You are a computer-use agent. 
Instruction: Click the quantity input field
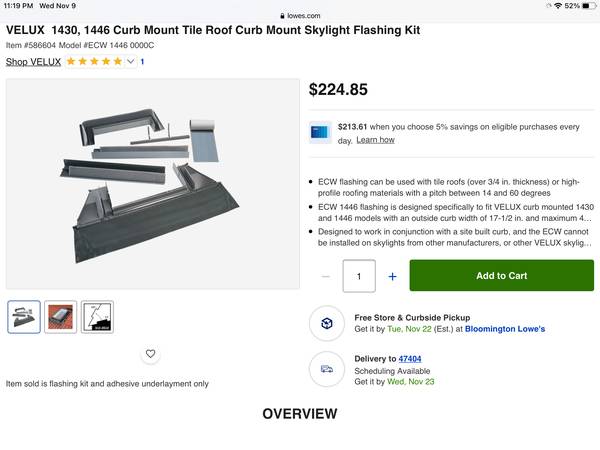359,276
